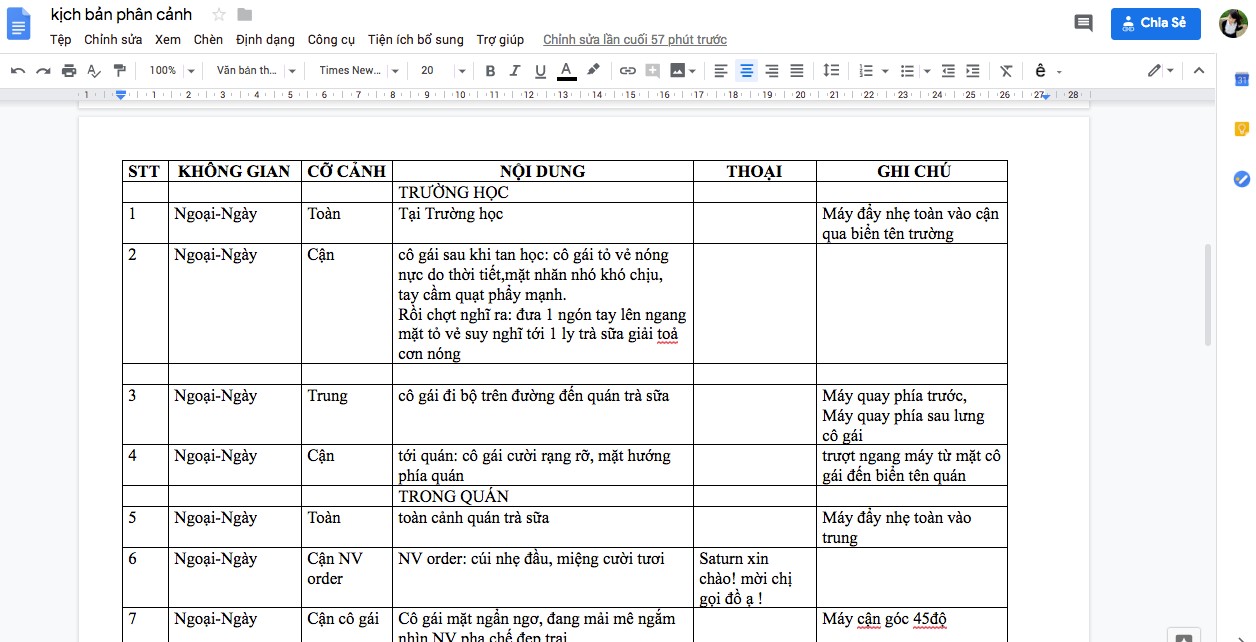Open Google Keep side panel
Viewport: 1256px width, 642px height.
(x=1241, y=129)
